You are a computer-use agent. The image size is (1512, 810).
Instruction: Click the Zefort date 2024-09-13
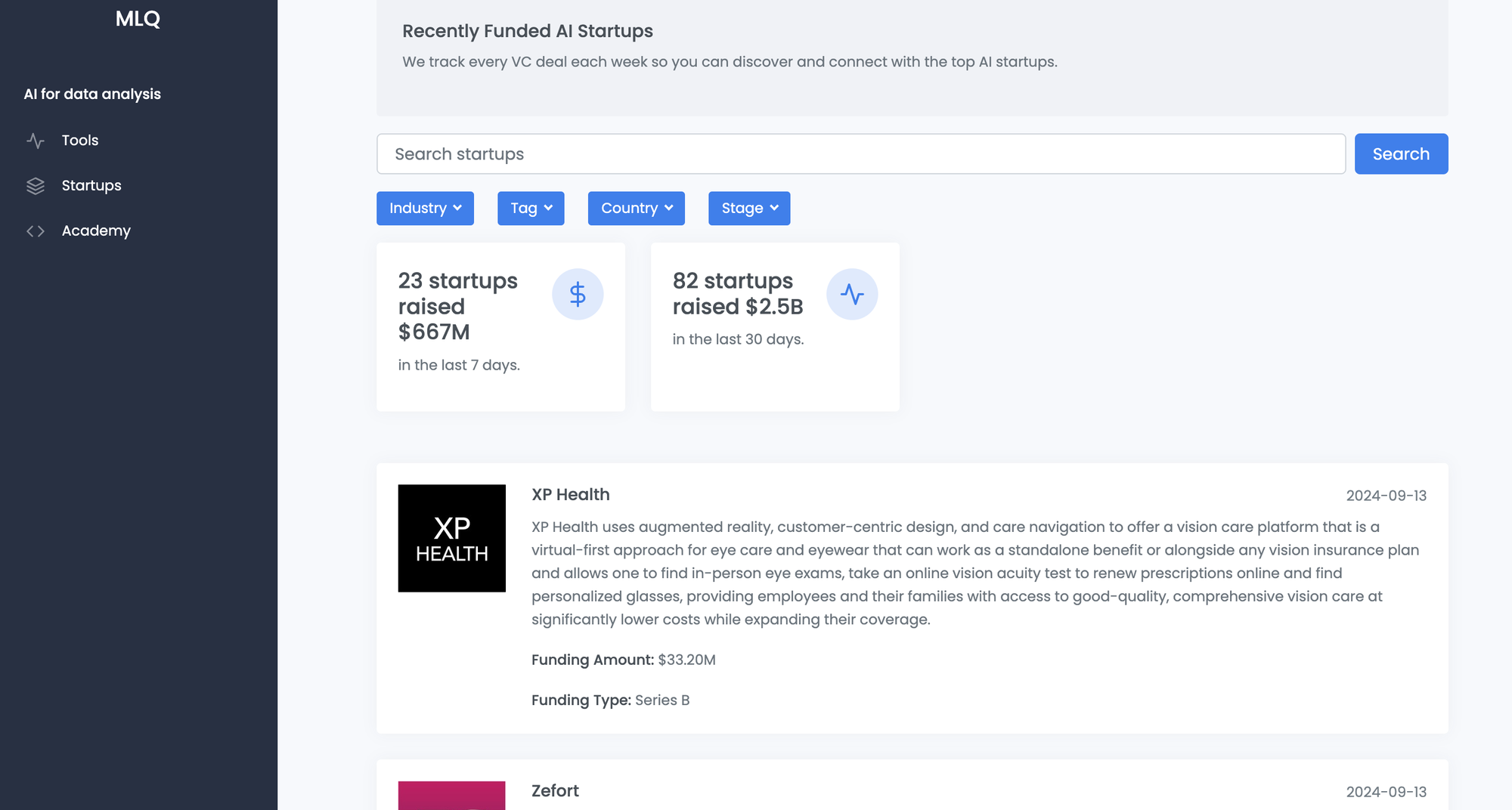coord(1387,792)
